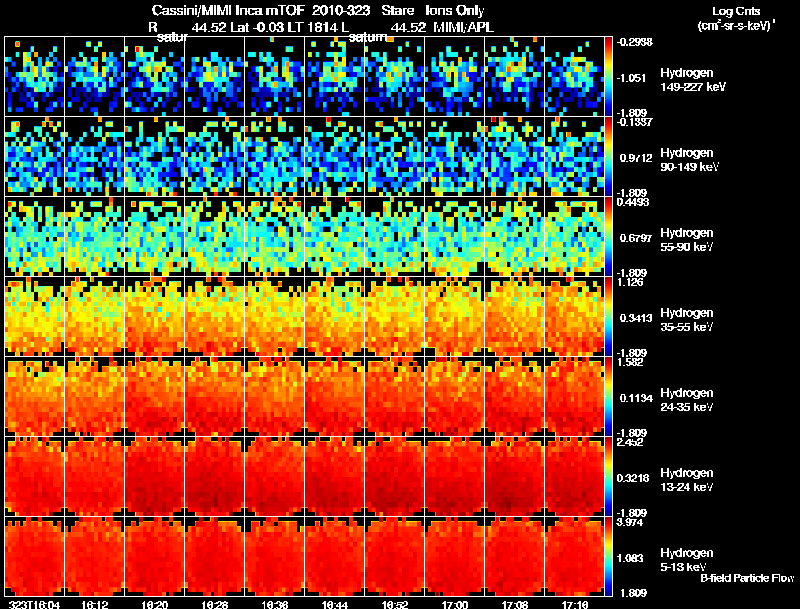This screenshot has width=800, height=609.
Task: Click the 'Hydrogen 5-13 keV' row label
Action: (x=687, y=560)
